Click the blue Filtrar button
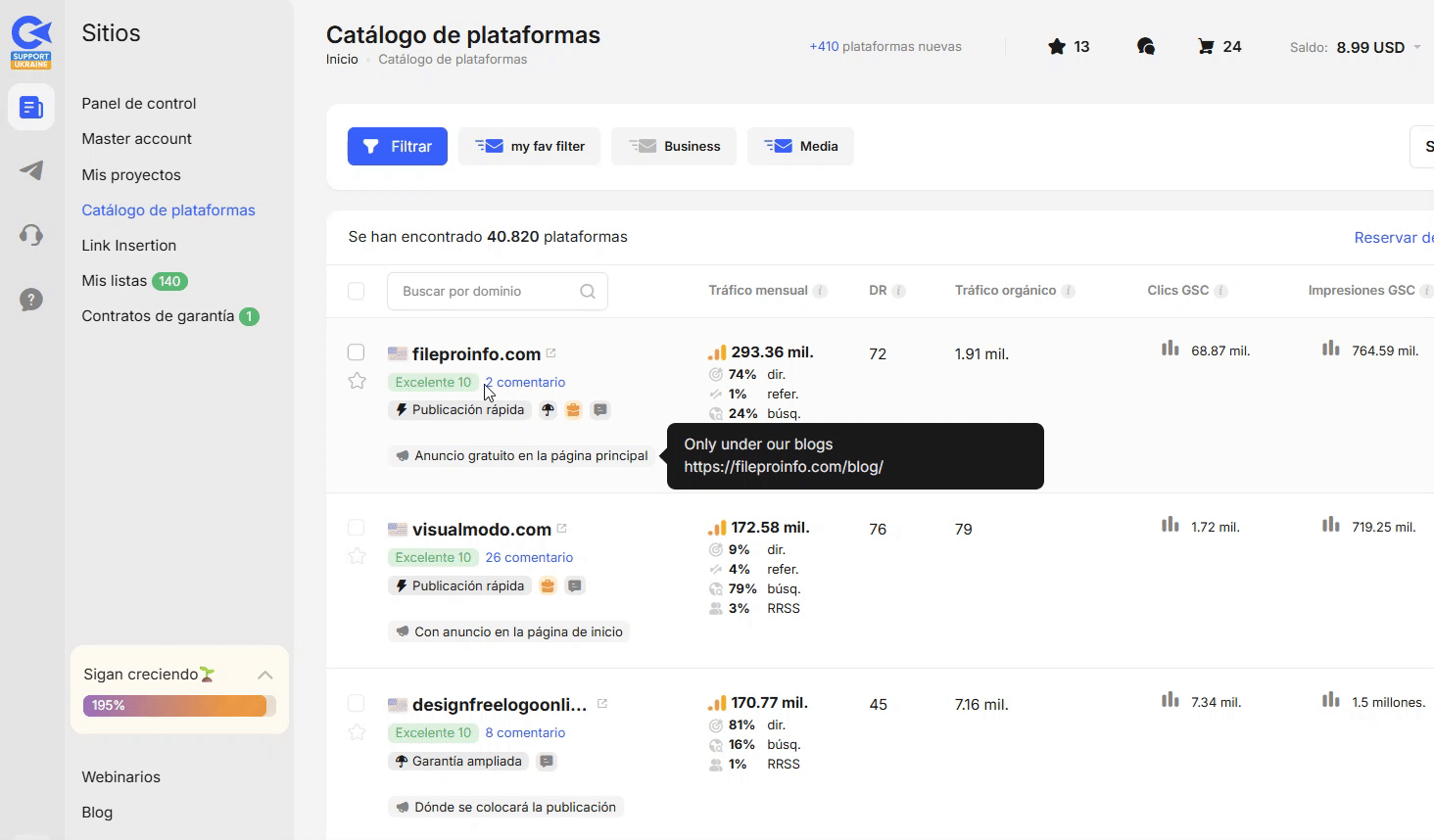 click(398, 147)
